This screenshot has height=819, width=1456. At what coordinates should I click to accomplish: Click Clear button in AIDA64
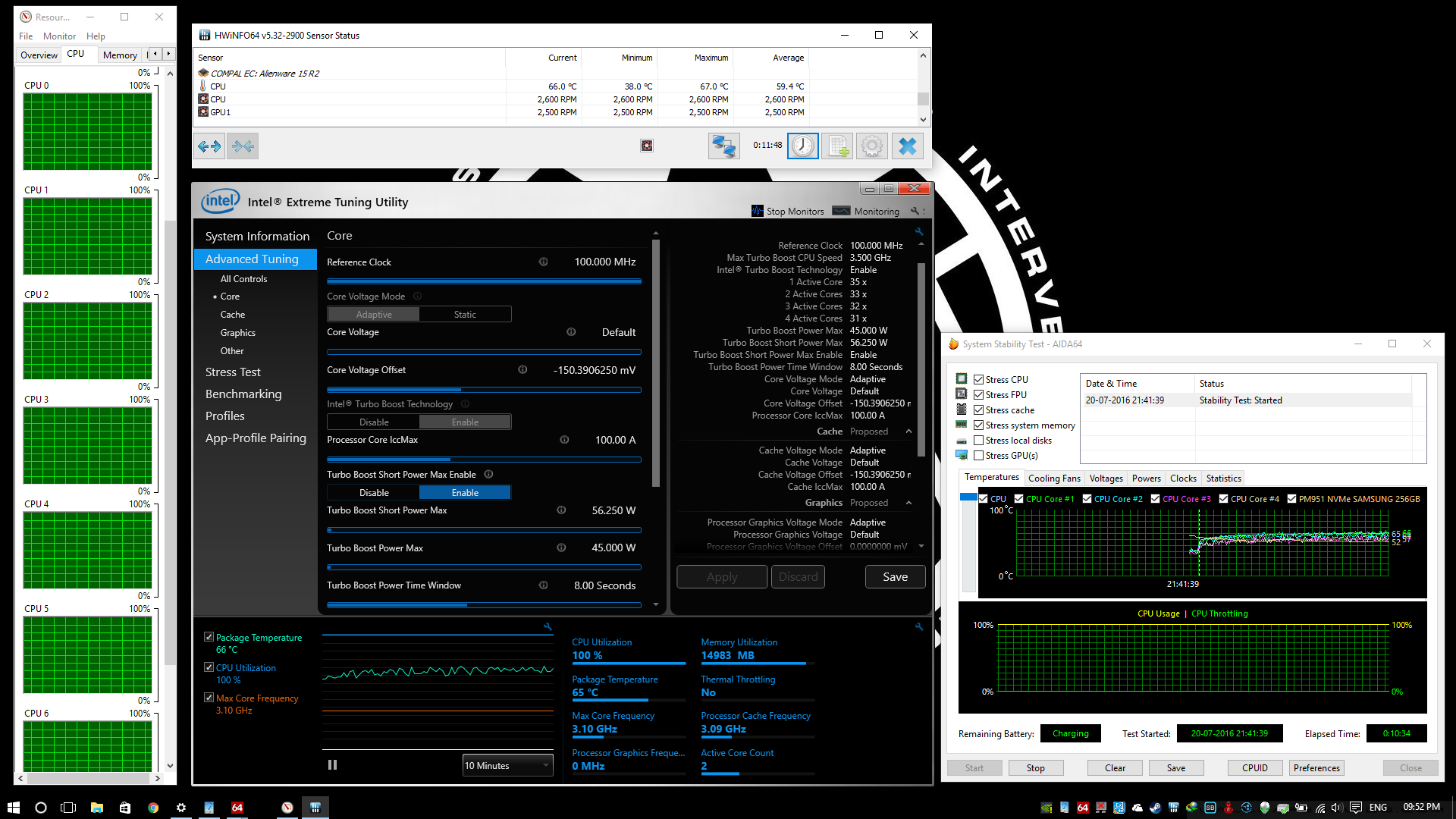point(1115,768)
